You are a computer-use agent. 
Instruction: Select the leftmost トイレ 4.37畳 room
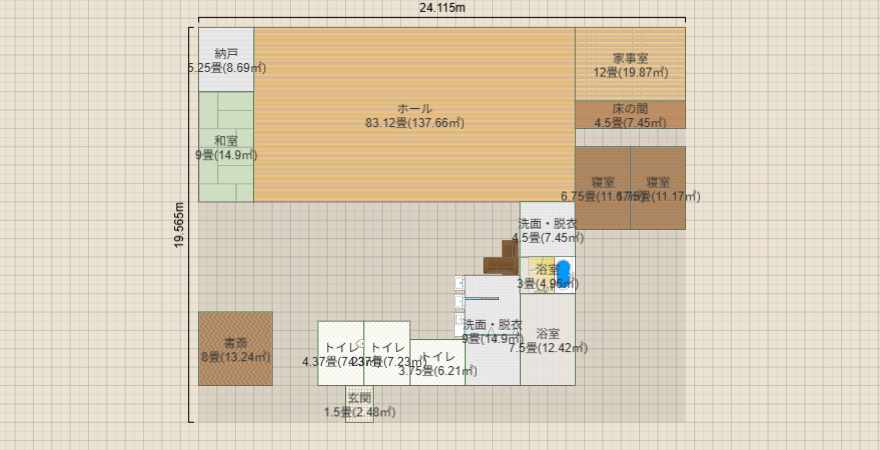(x=341, y=353)
